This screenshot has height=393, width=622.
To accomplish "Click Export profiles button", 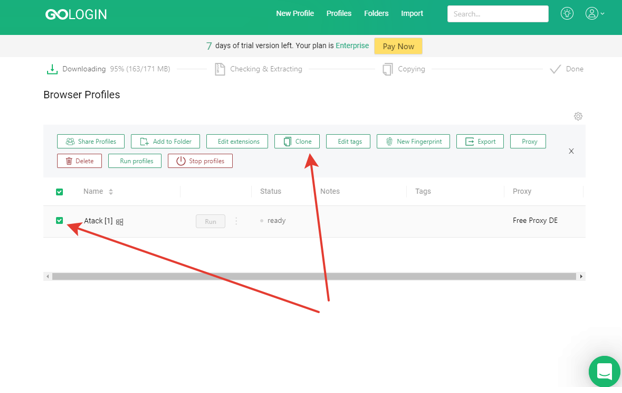I will (480, 142).
